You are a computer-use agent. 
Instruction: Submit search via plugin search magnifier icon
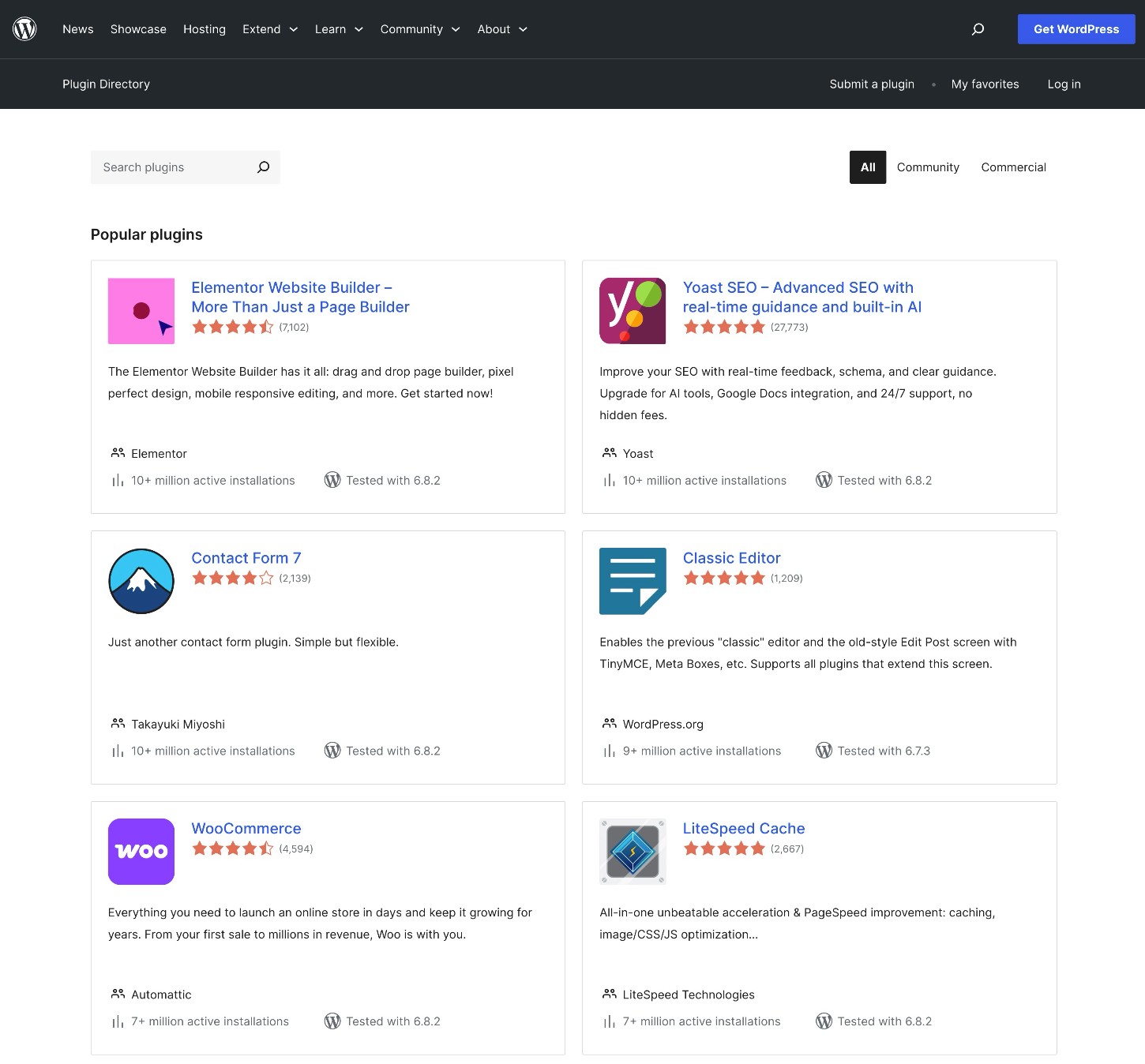coord(263,167)
